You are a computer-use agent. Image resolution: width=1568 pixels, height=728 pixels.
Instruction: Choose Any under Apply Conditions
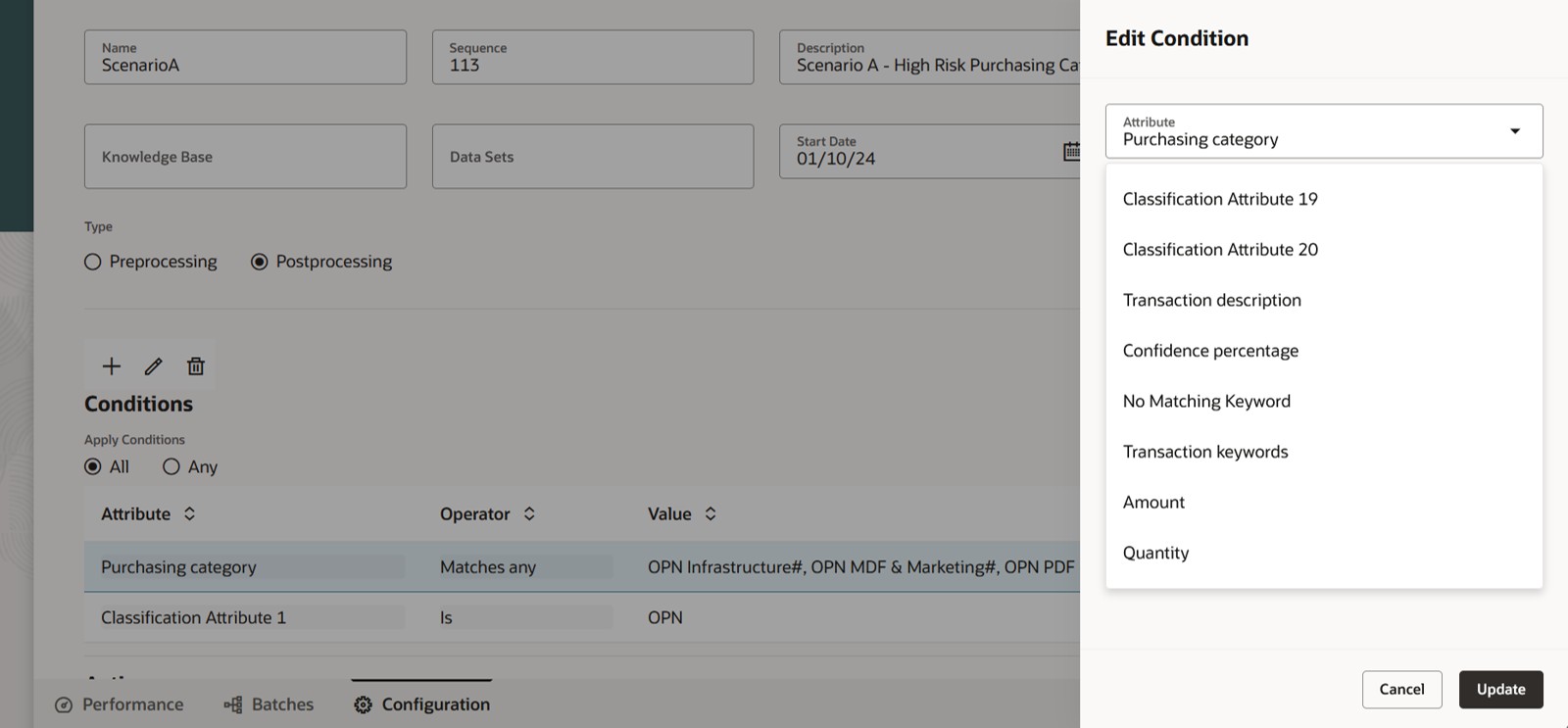pos(171,466)
